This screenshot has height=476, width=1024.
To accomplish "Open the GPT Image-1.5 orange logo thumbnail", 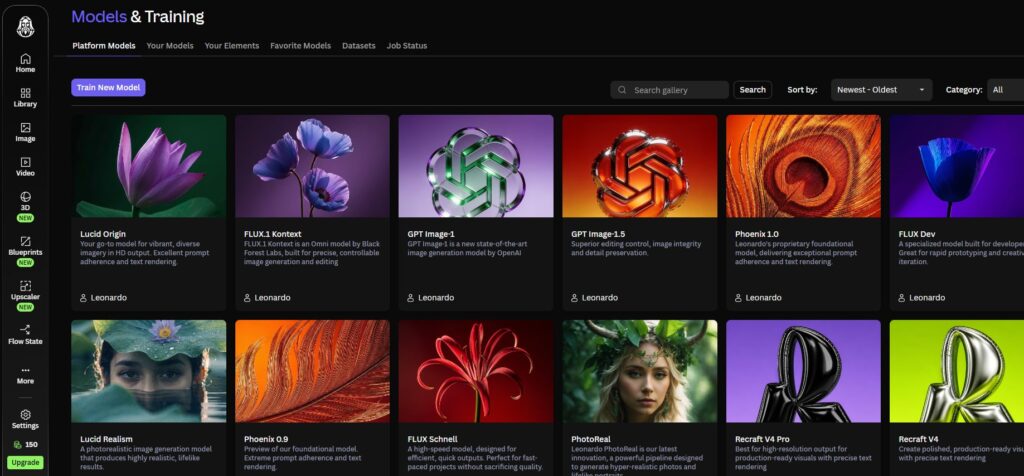I will (x=640, y=166).
